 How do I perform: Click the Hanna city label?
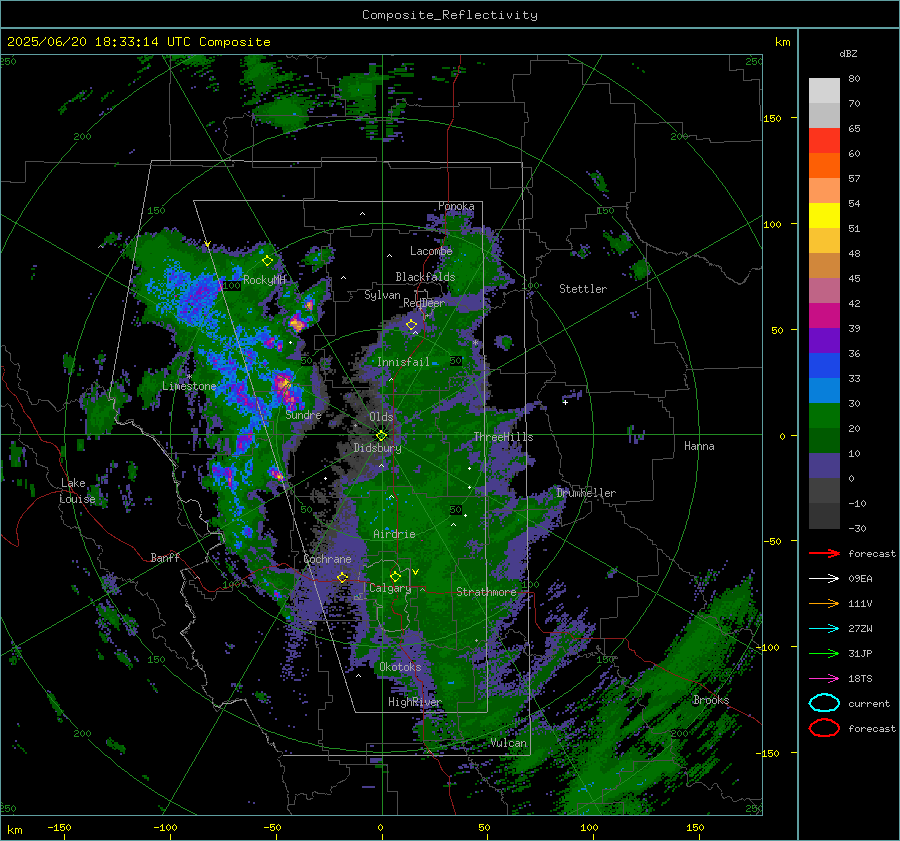click(699, 446)
